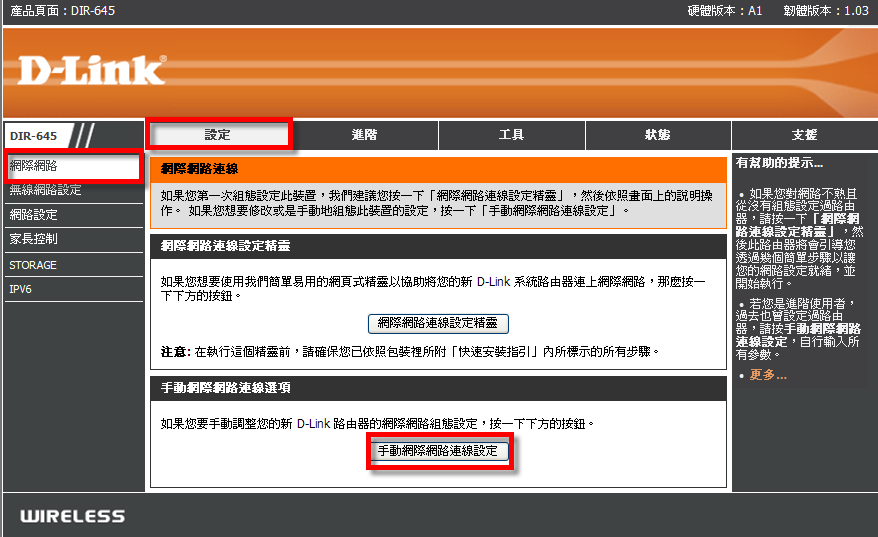This screenshot has height=537, width=878.
Task: Launch the 網際網路連線設定精靈 button
Action: (439, 323)
